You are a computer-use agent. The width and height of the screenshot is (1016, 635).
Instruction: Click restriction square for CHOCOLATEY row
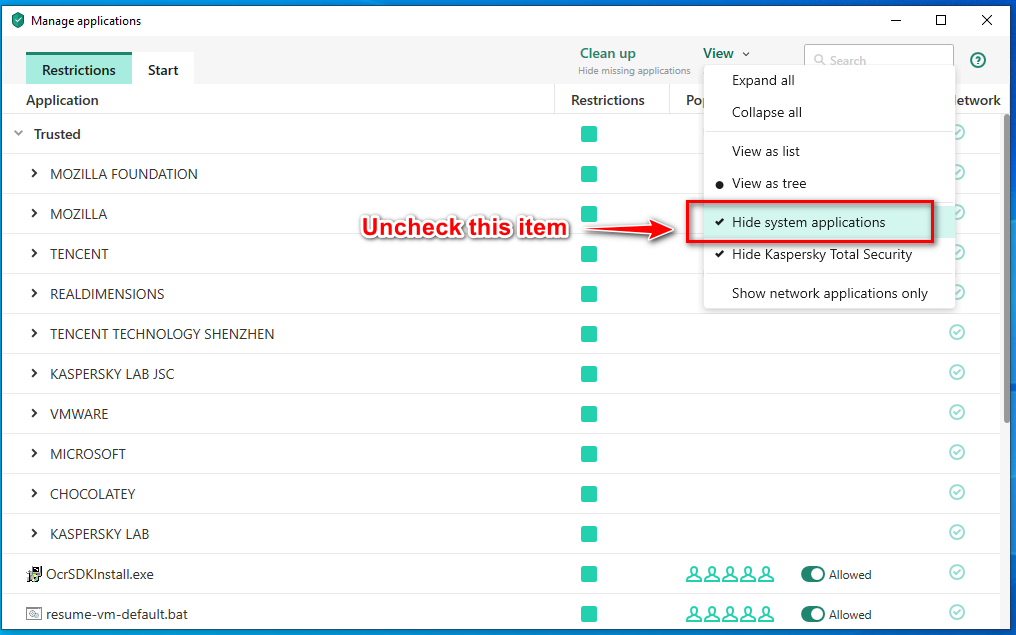point(588,494)
